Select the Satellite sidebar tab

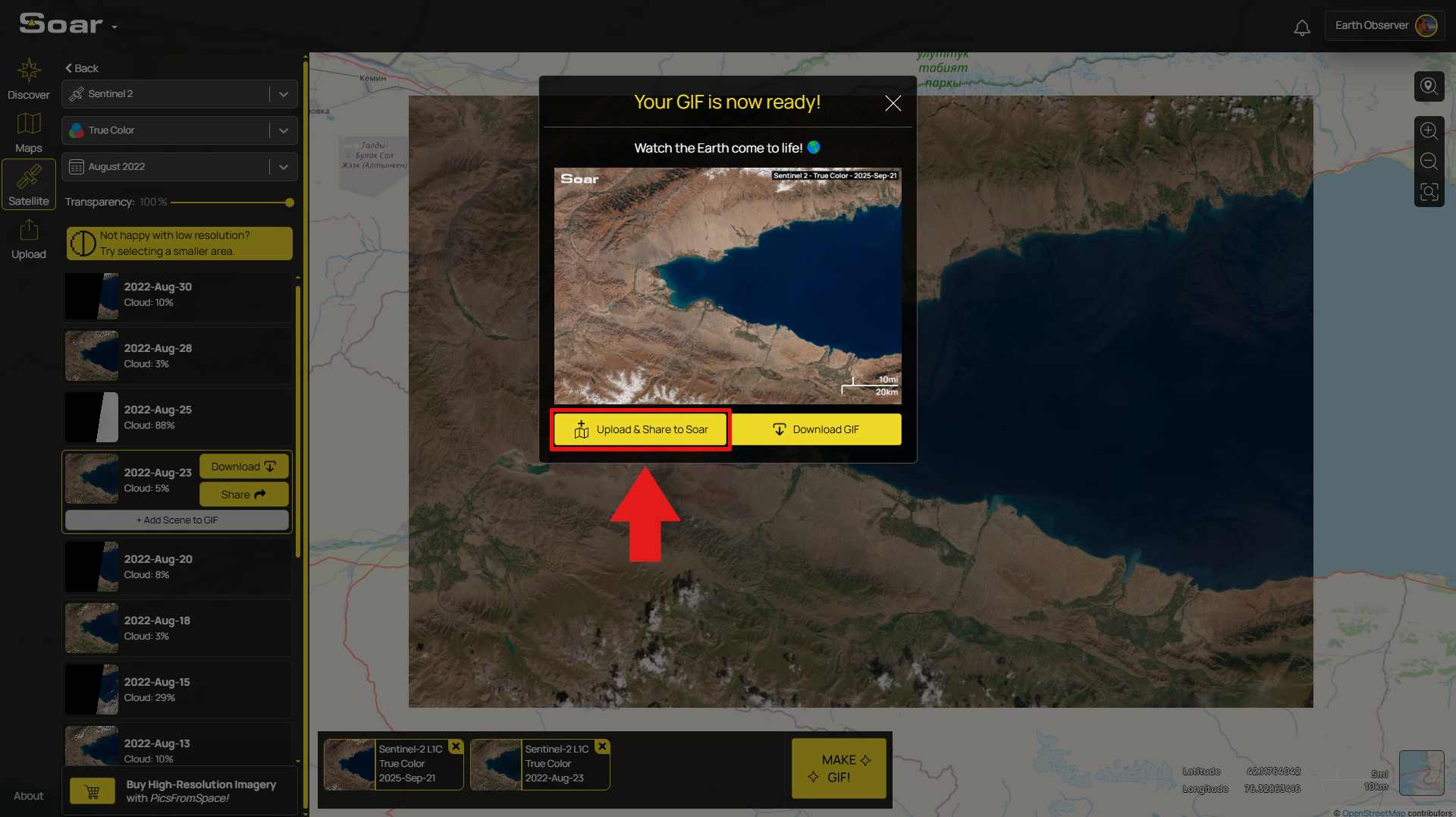pos(29,184)
